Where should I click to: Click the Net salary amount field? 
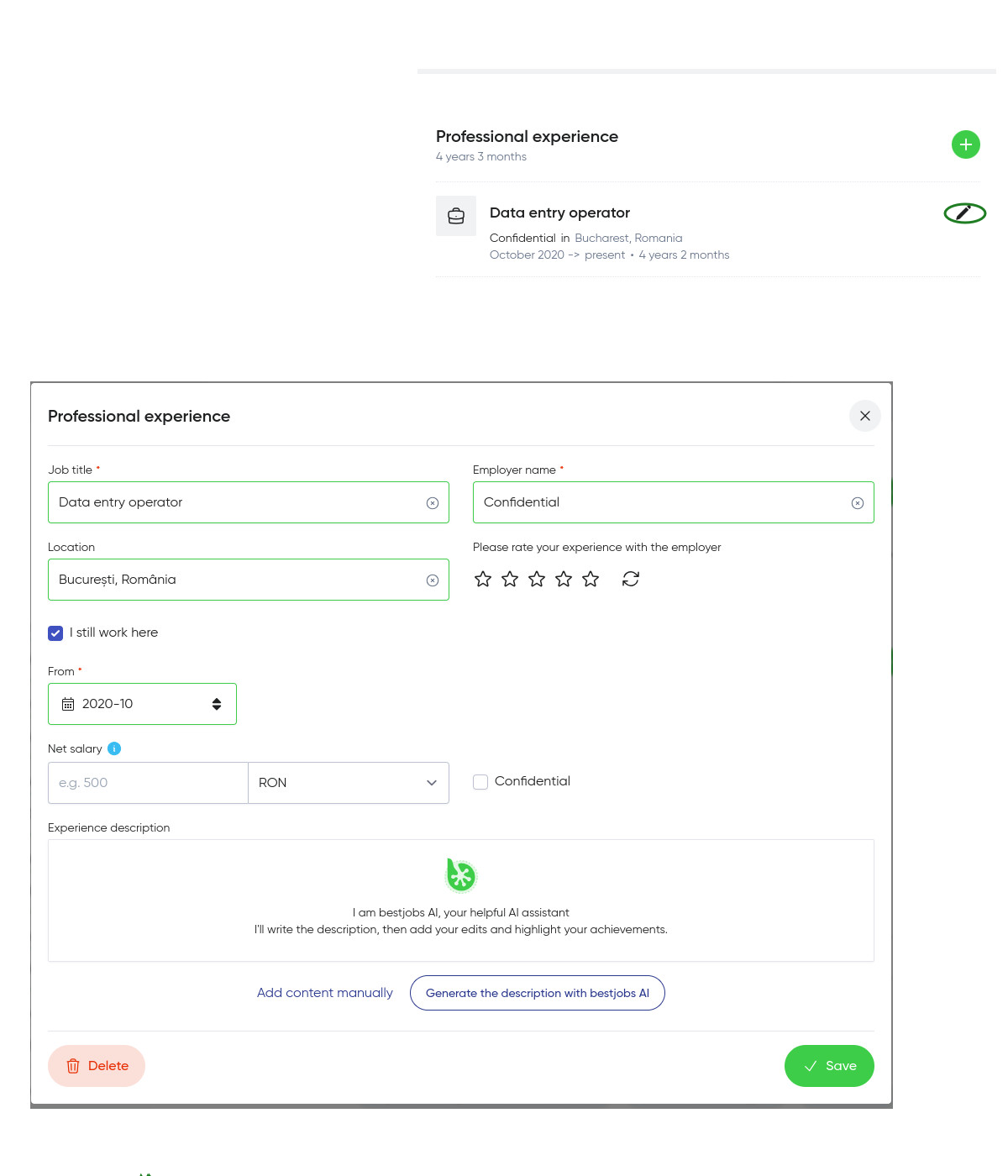pyautogui.click(x=148, y=783)
